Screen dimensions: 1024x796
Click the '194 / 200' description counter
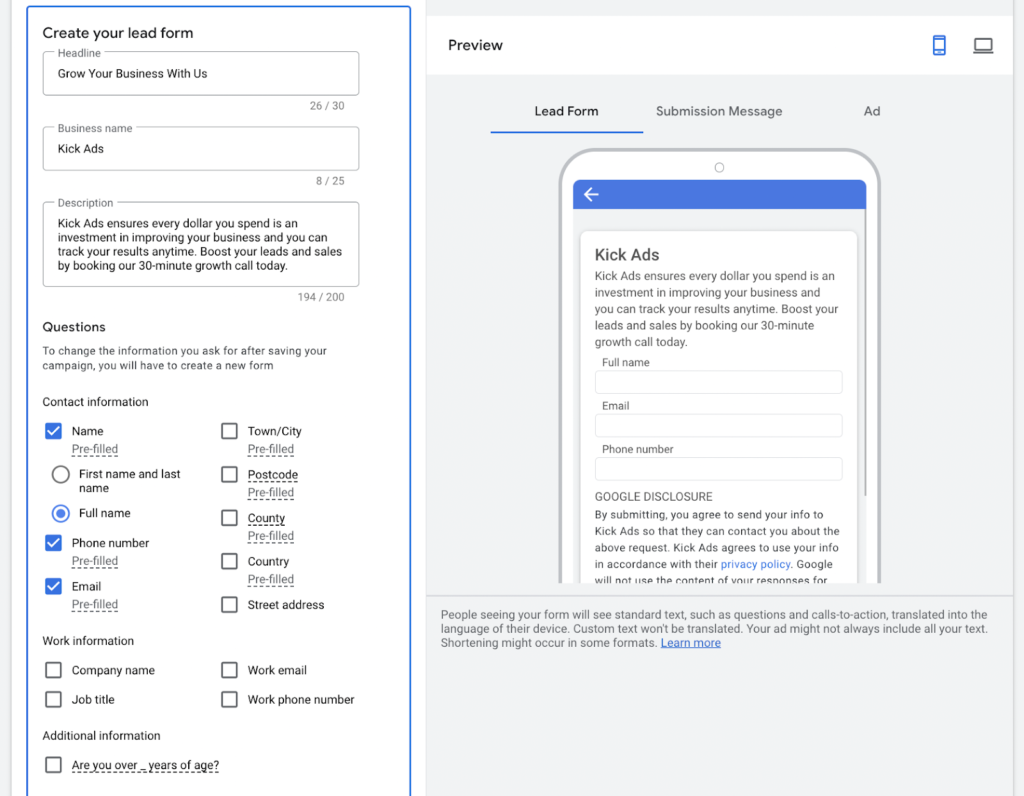pyautogui.click(x=321, y=297)
